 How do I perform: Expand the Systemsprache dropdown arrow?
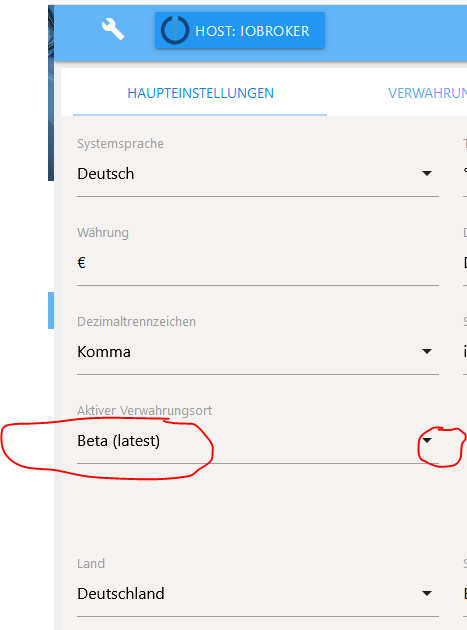[x=427, y=174]
